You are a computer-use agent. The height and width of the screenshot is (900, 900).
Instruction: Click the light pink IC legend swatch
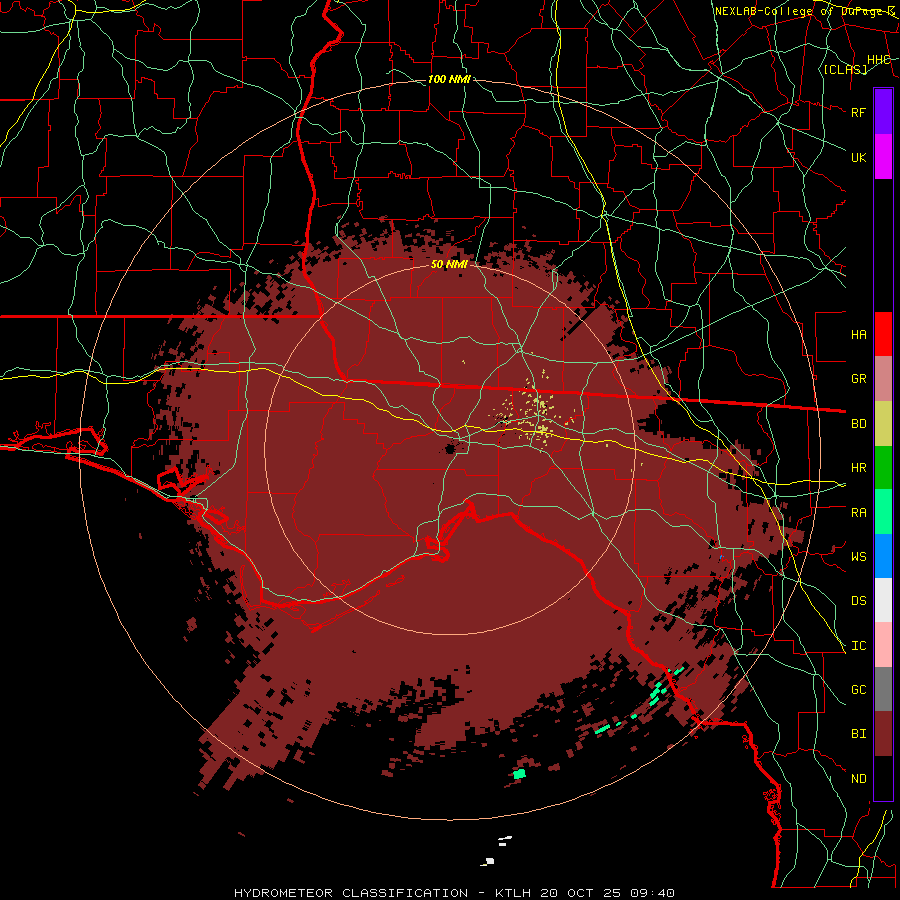(x=883, y=645)
